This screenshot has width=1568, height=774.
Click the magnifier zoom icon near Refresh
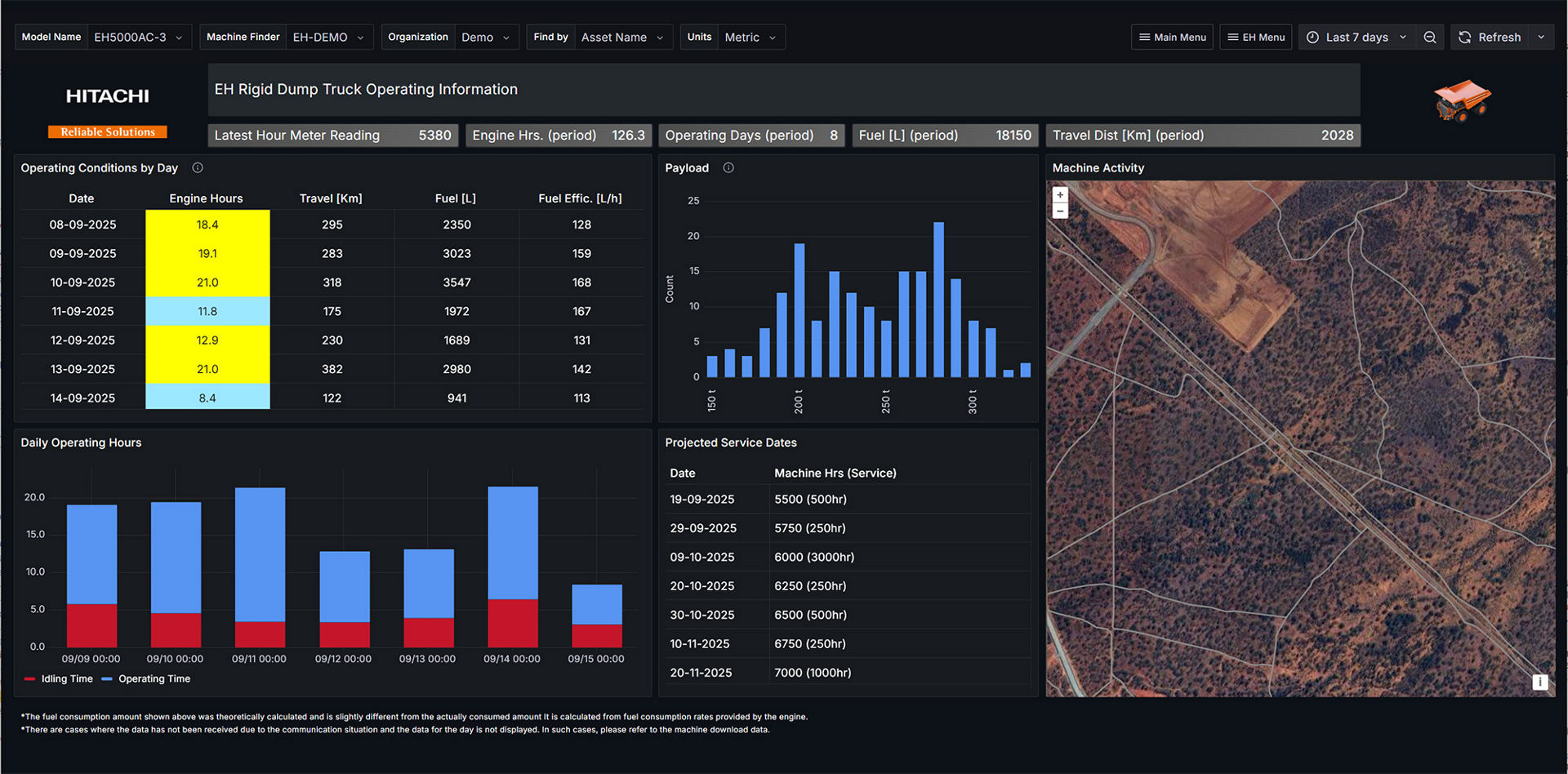(x=1429, y=37)
